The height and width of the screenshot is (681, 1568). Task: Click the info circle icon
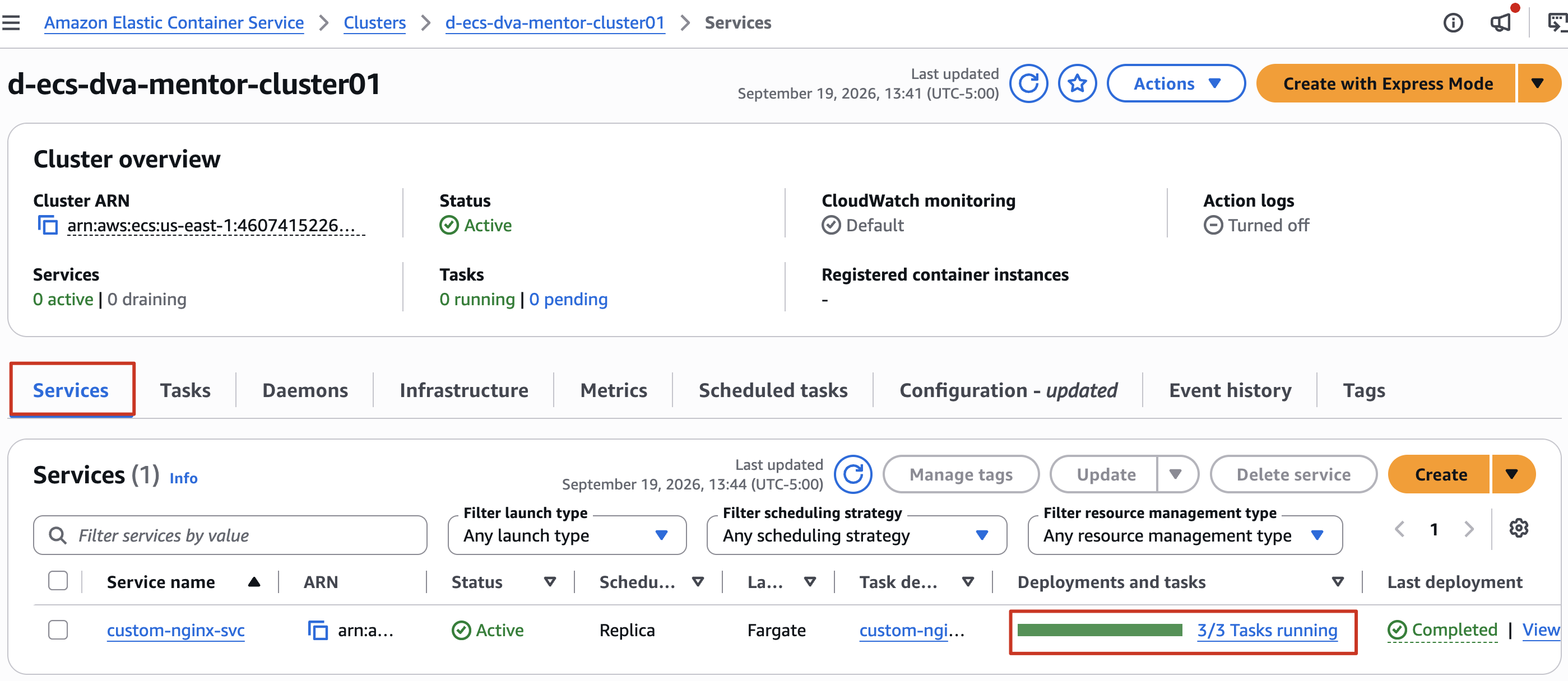[1453, 23]
